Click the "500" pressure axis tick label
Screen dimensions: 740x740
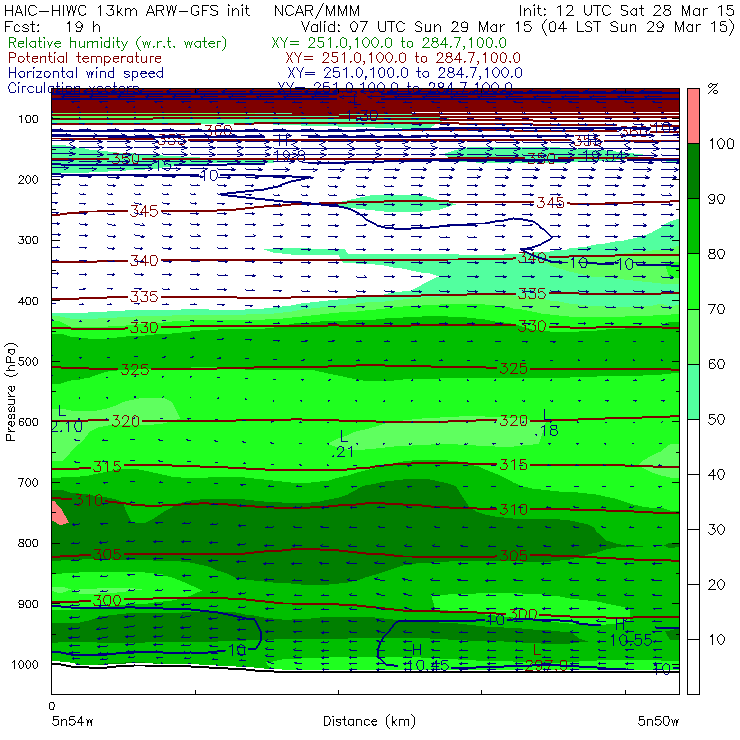28,361
